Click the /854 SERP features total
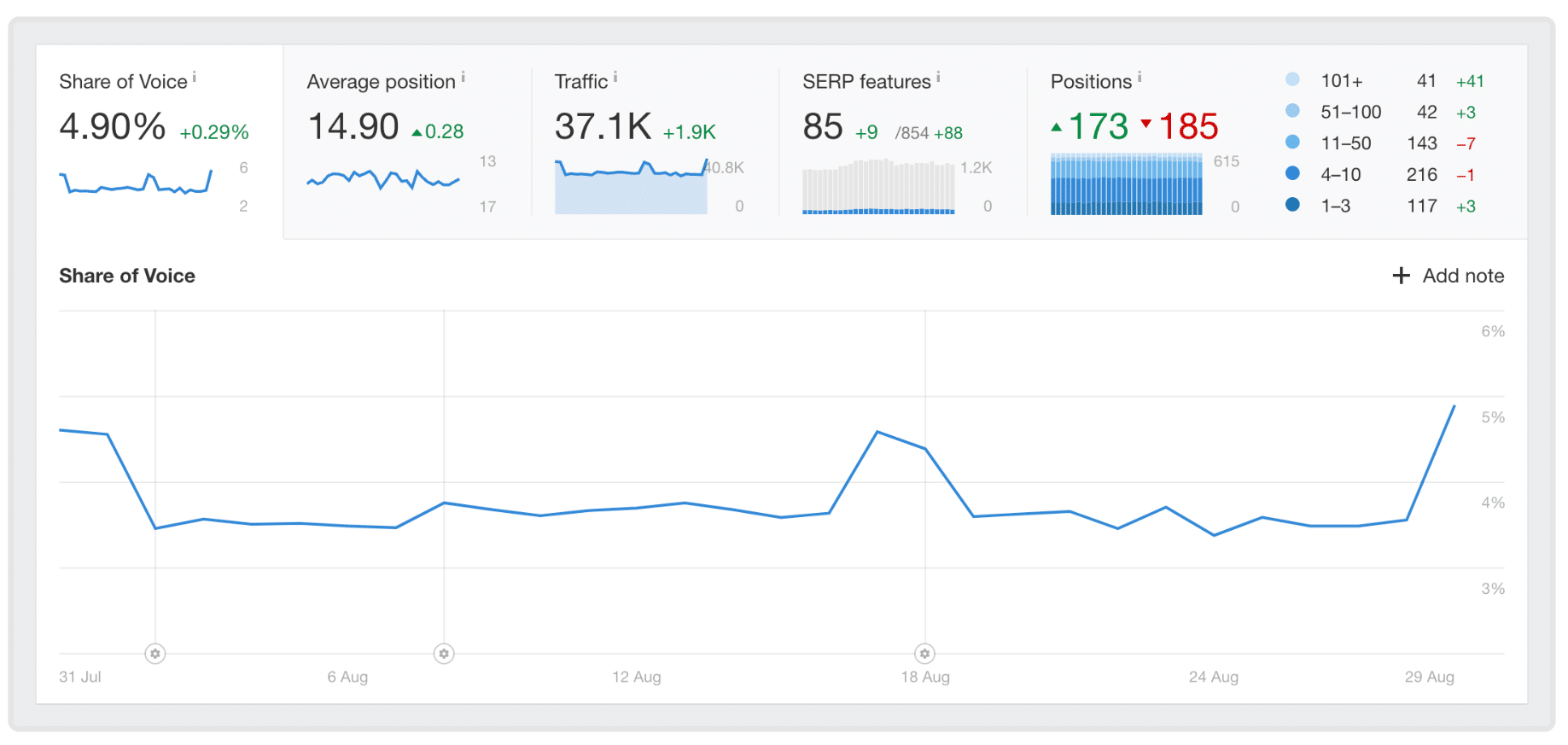 tap(912, 133)
